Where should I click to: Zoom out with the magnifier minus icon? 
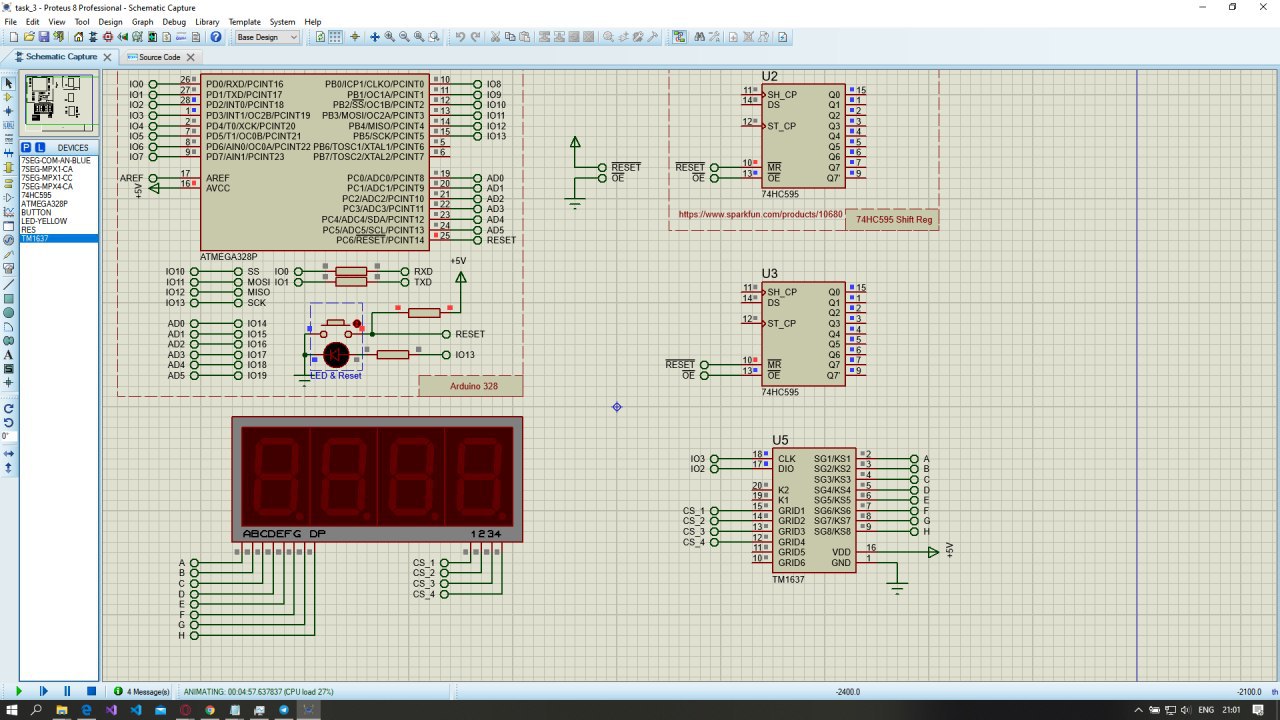(x=404, y=37)
